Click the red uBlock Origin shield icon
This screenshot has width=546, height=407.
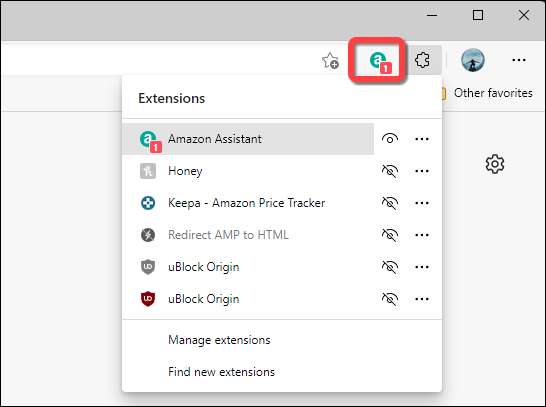coord(148,299)
